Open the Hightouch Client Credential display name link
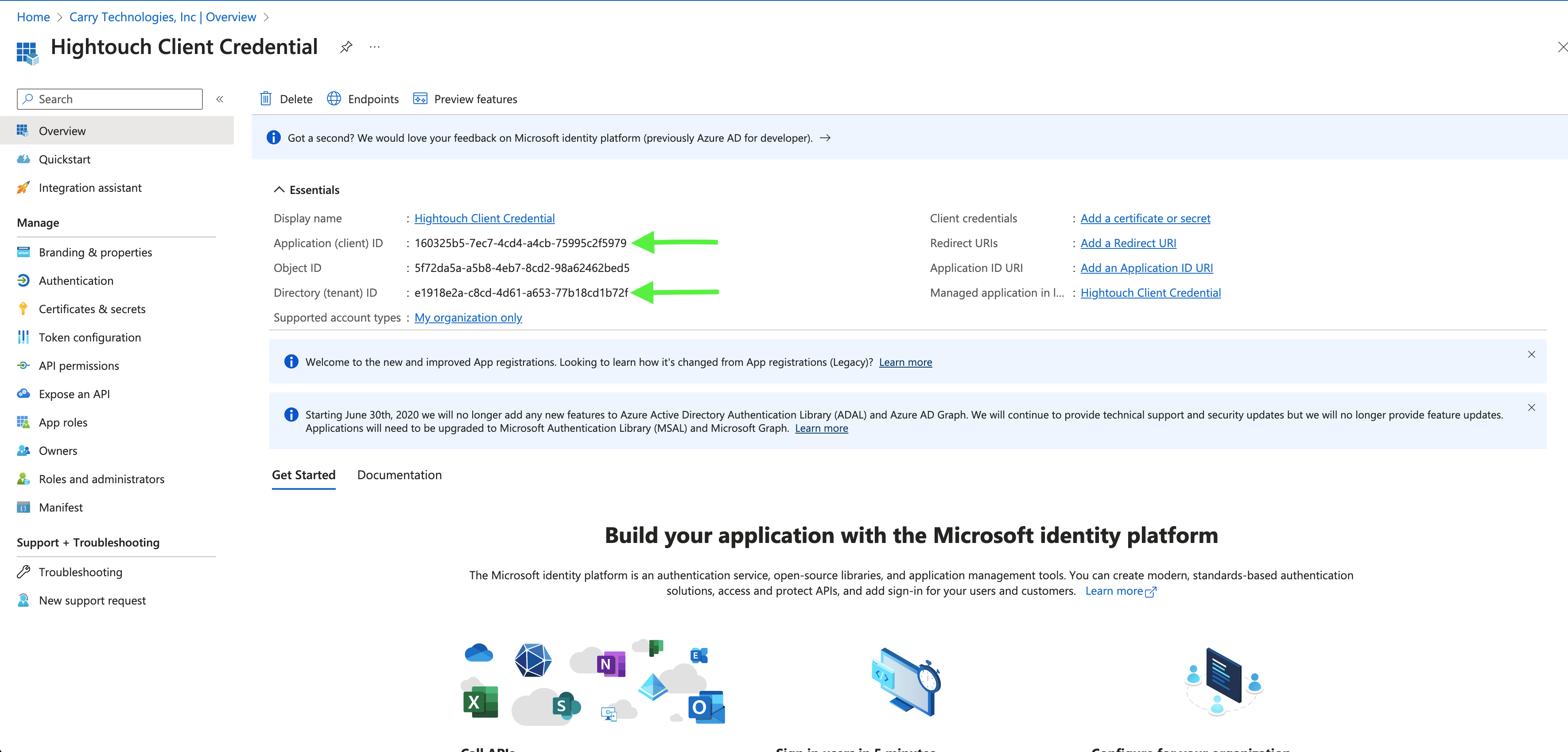The image size is (1568, 752). point(485,218)
